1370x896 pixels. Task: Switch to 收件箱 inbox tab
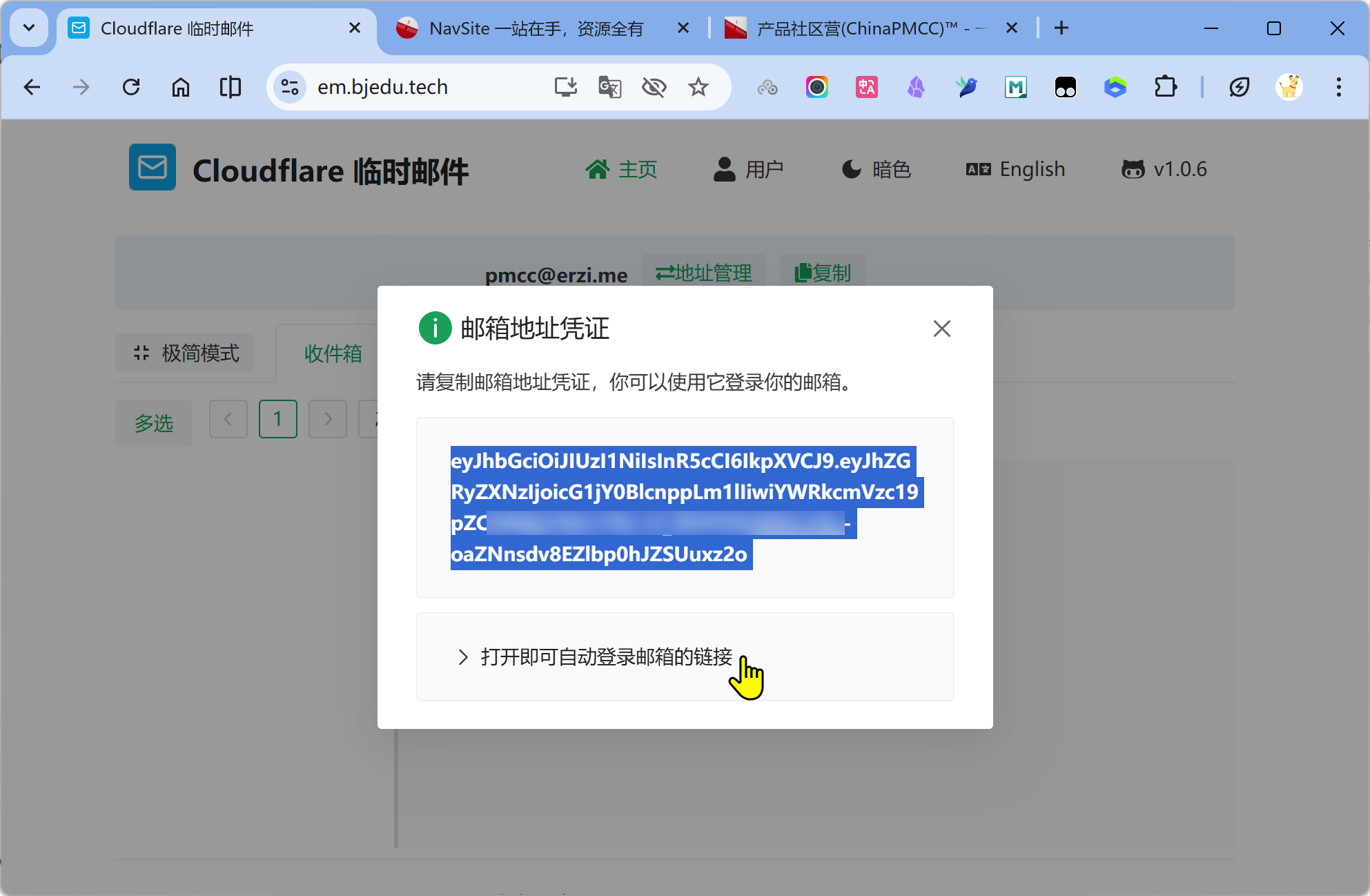(333, 353)
